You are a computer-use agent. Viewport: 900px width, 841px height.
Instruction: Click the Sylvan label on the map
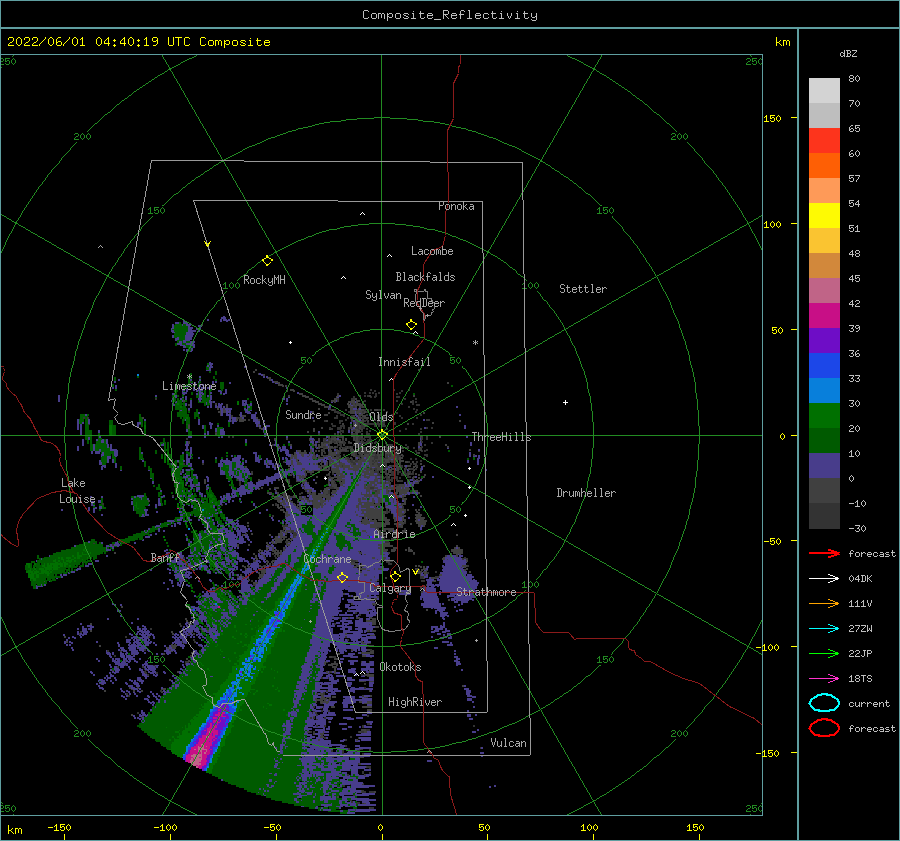[383, 295]
